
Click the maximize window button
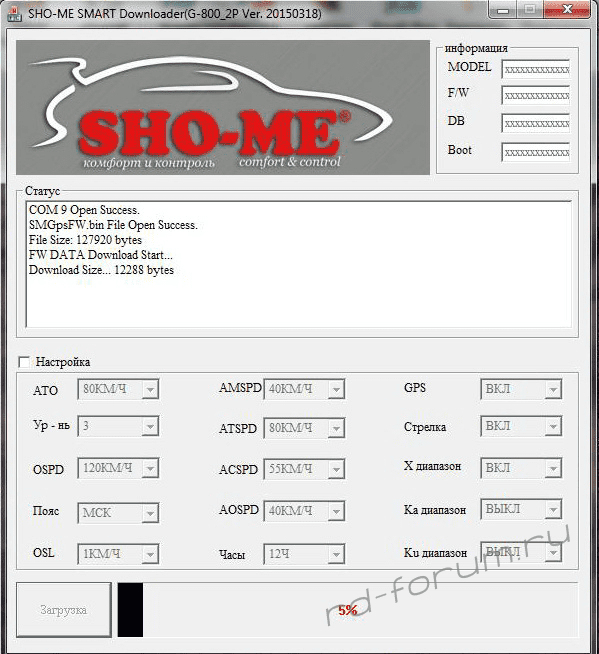click(x=530, y=10)
